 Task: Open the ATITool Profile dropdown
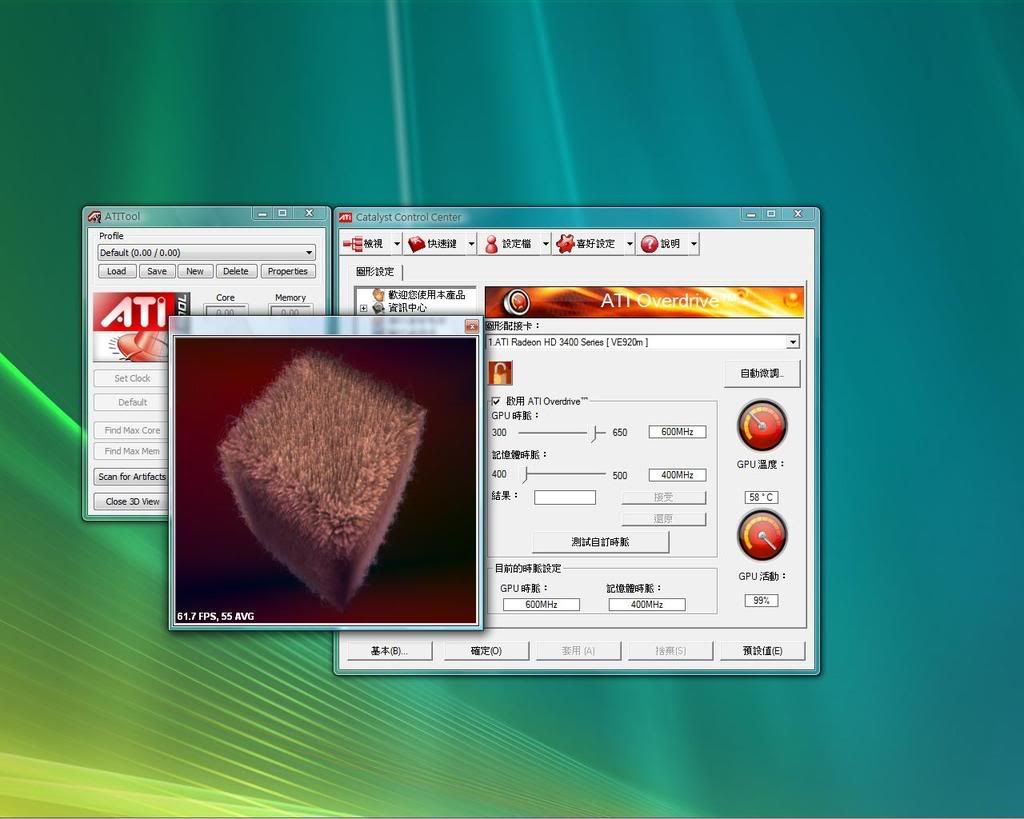309,253
